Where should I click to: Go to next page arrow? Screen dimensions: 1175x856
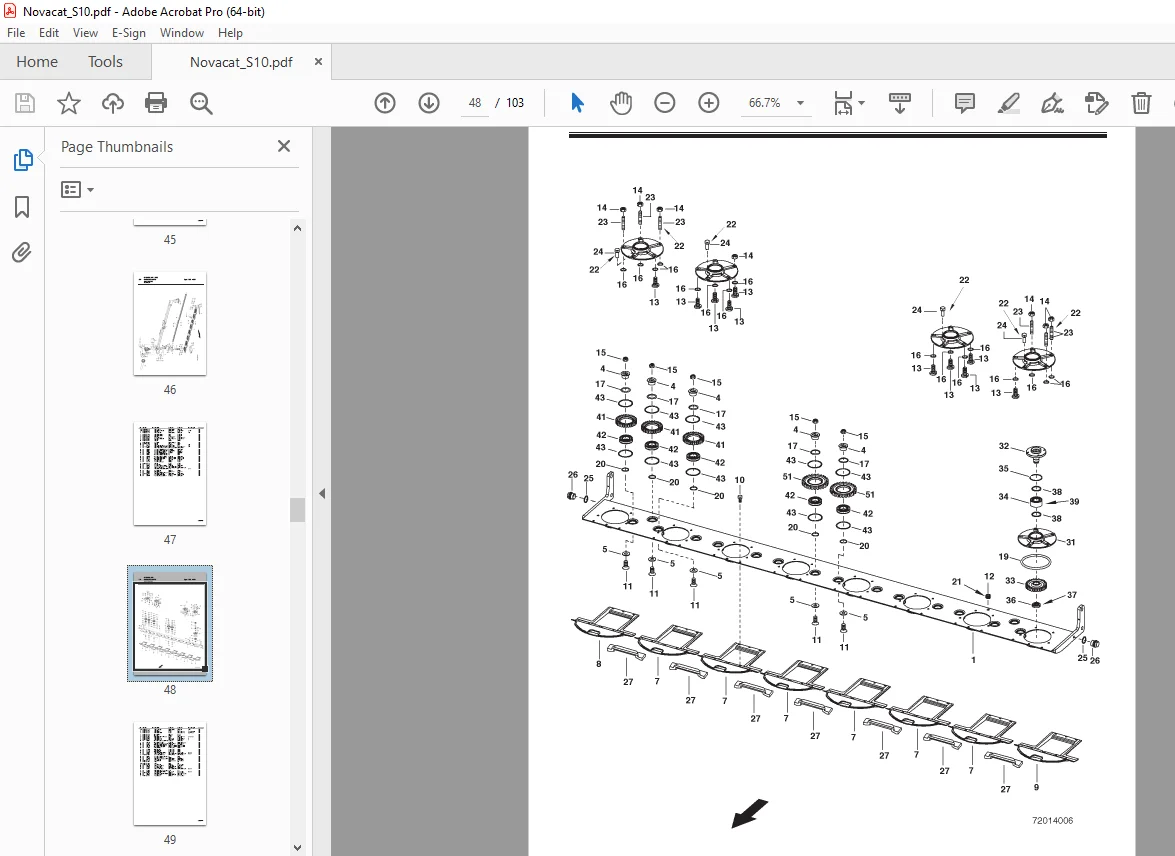(429, 103)
